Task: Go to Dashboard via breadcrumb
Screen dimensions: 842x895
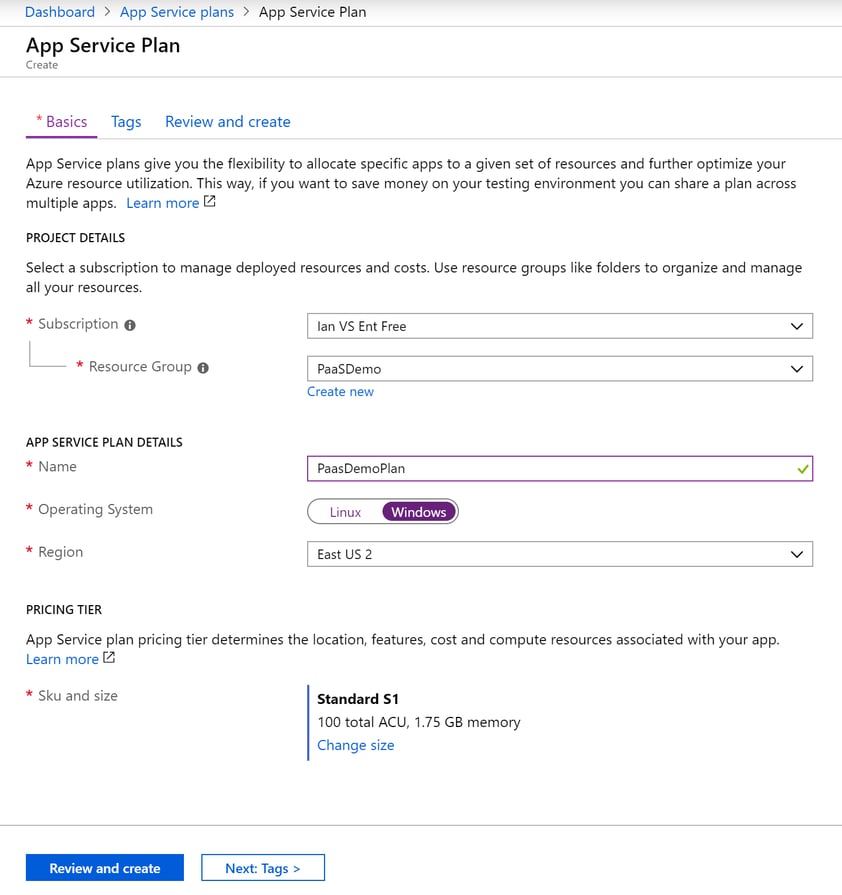Action: [x=59, y=12]
